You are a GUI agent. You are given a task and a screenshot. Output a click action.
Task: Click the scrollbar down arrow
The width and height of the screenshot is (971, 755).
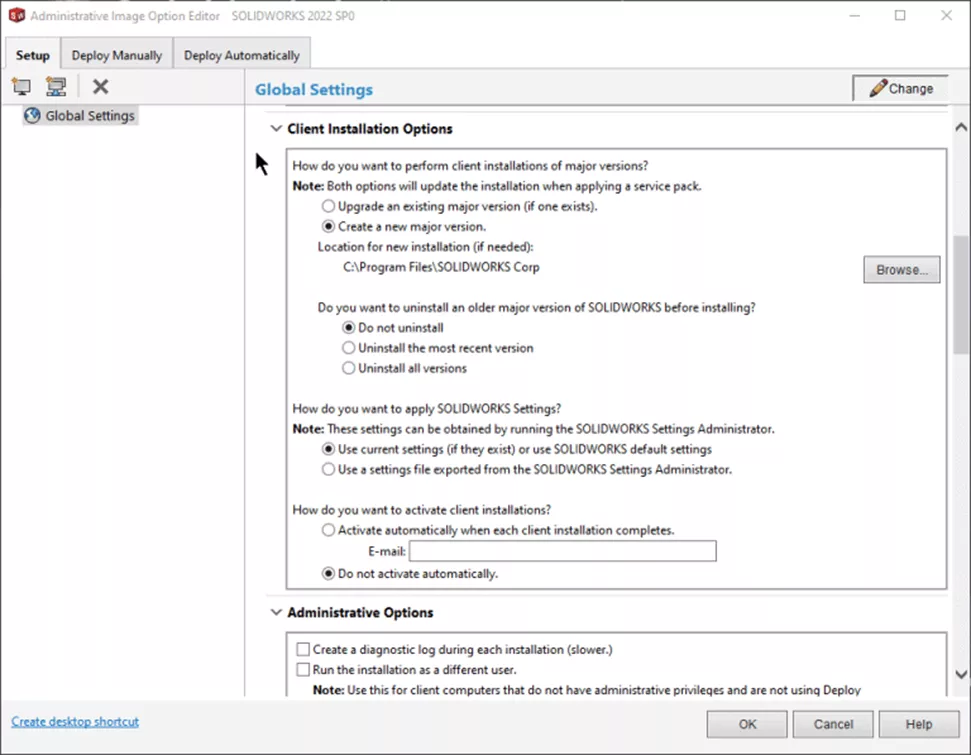tap(960, 674)
